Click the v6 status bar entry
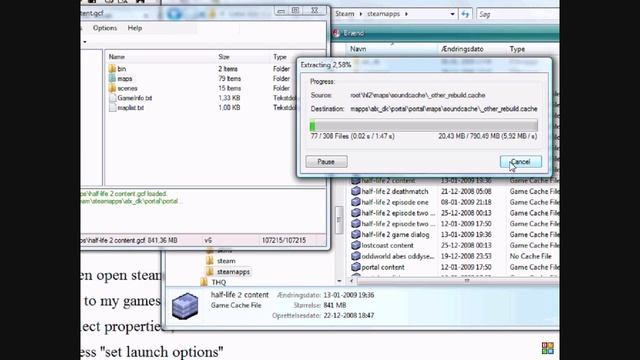 pyautogui.click(x=208, y=240)
